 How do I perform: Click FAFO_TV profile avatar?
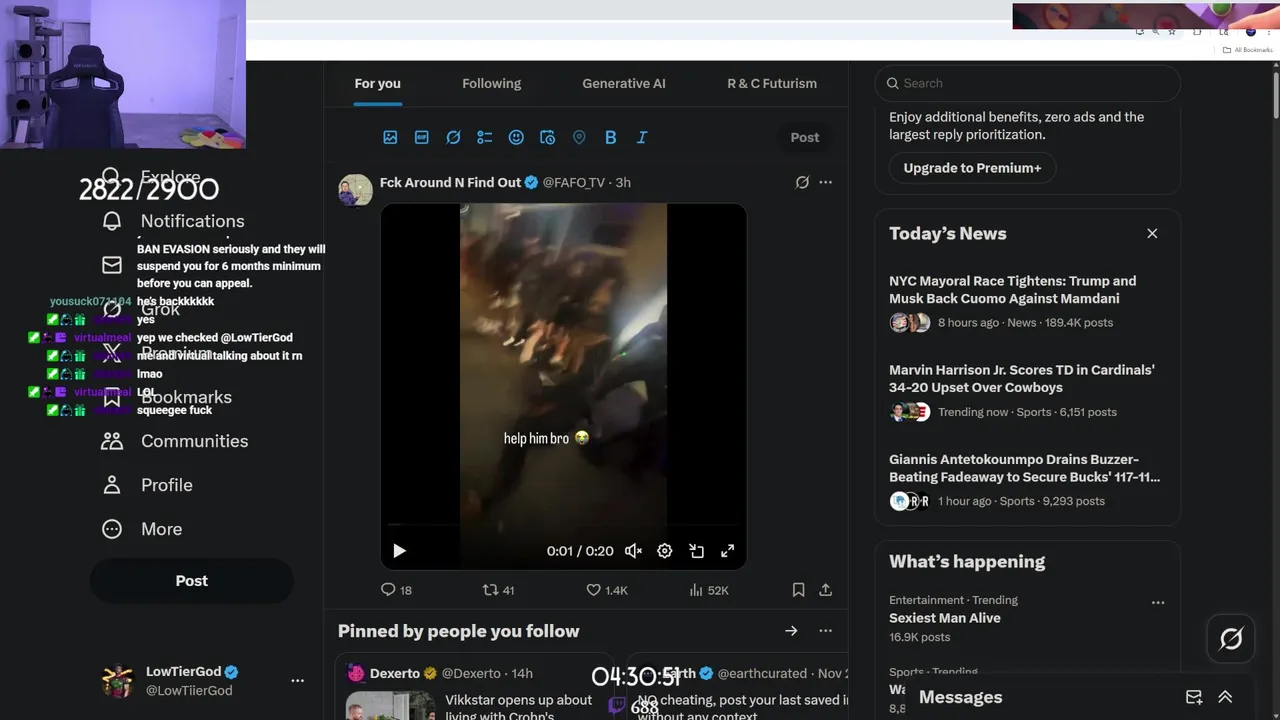(355, 190)
